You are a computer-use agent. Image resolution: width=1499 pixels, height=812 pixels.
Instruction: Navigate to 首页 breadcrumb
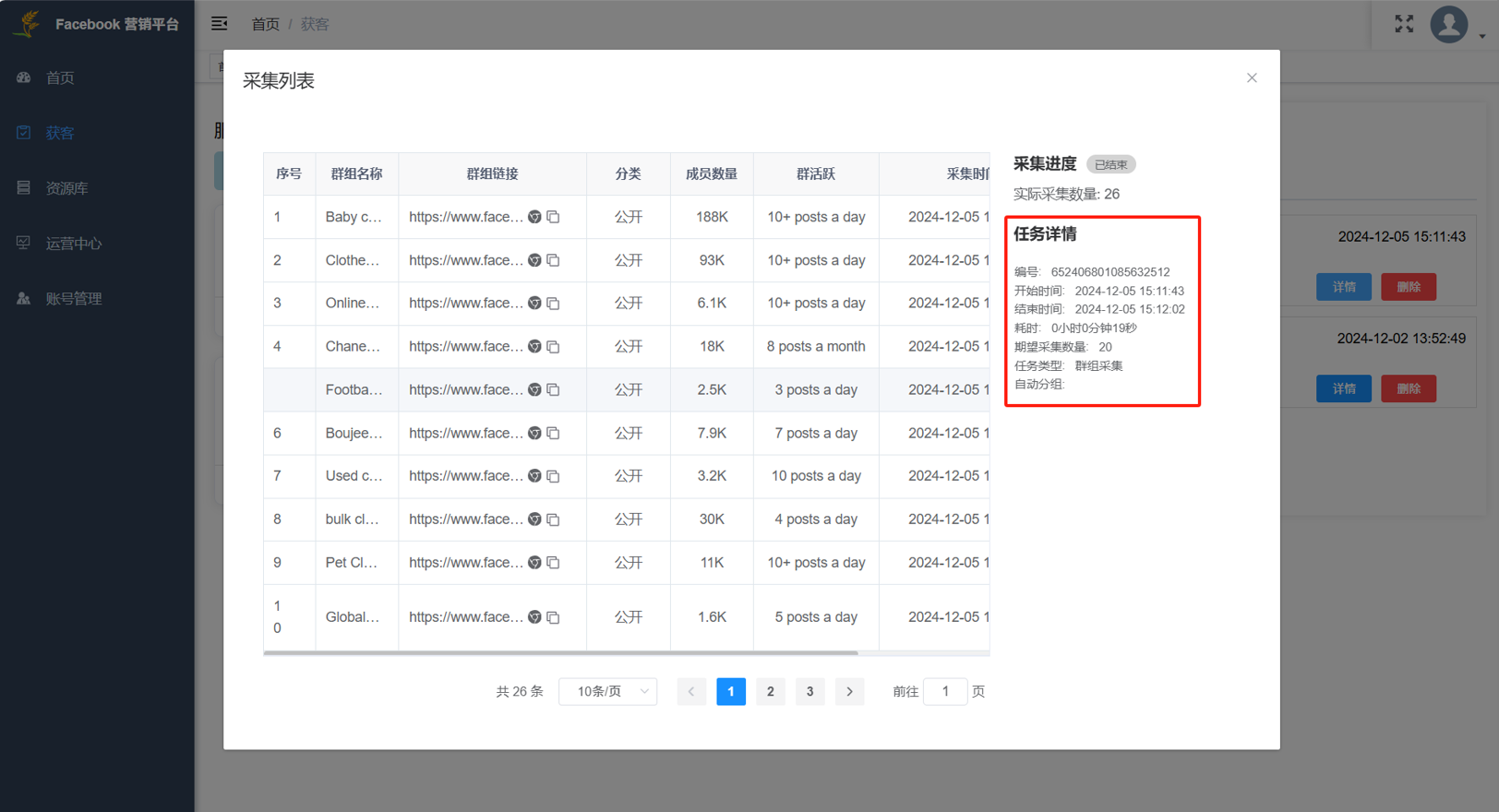coord(265,24)
